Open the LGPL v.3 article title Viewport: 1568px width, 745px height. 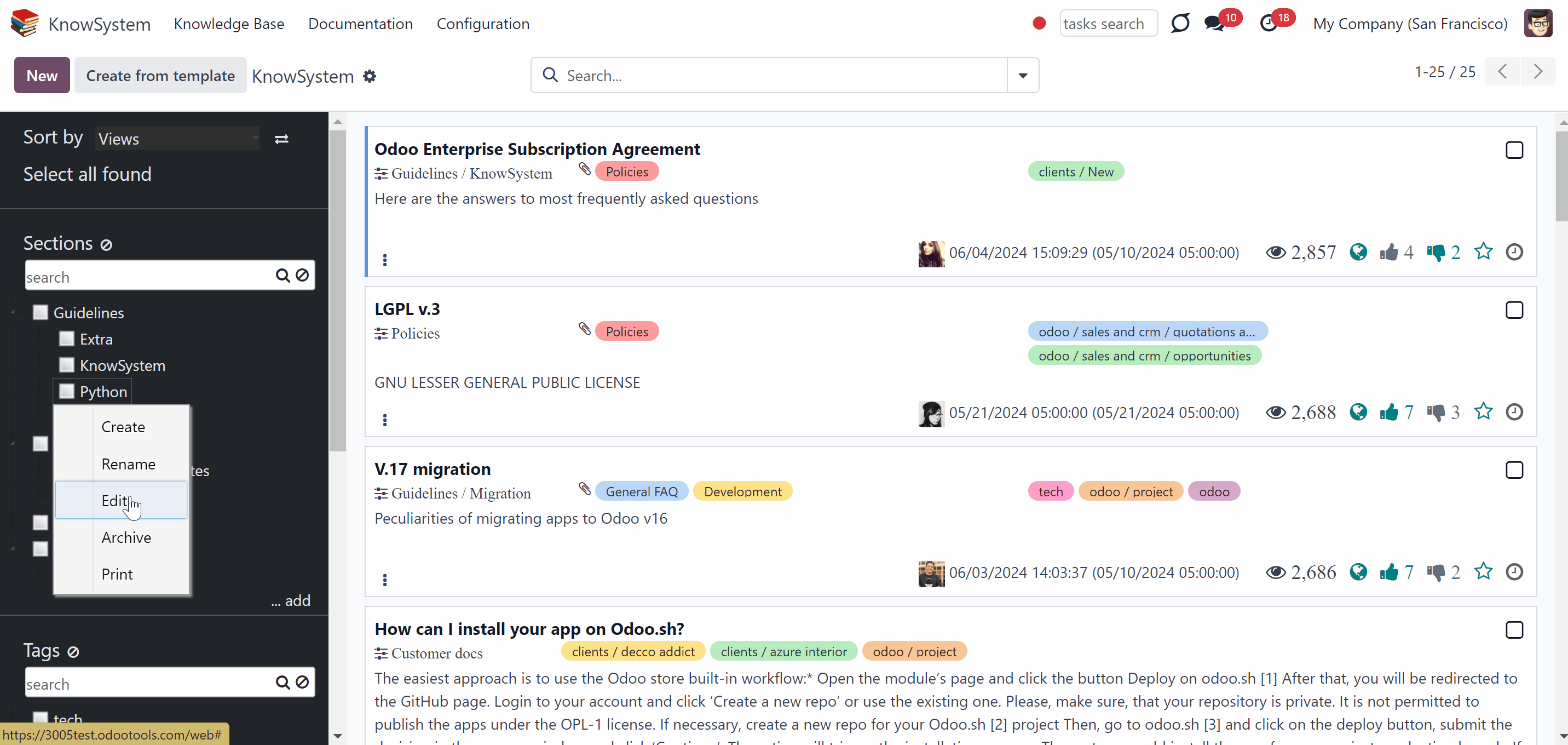[407, 309]
